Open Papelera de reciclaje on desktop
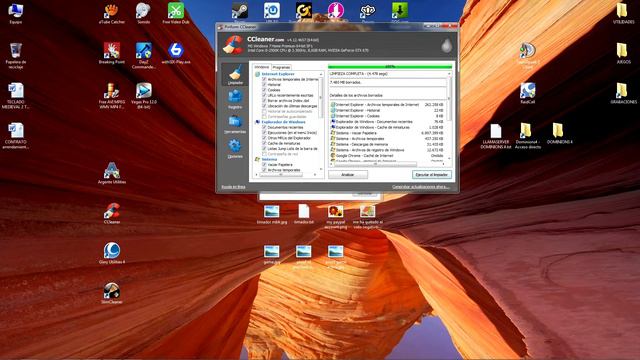Image resolution: width=640 pixels, height=360 pixels. click(16, 56)
